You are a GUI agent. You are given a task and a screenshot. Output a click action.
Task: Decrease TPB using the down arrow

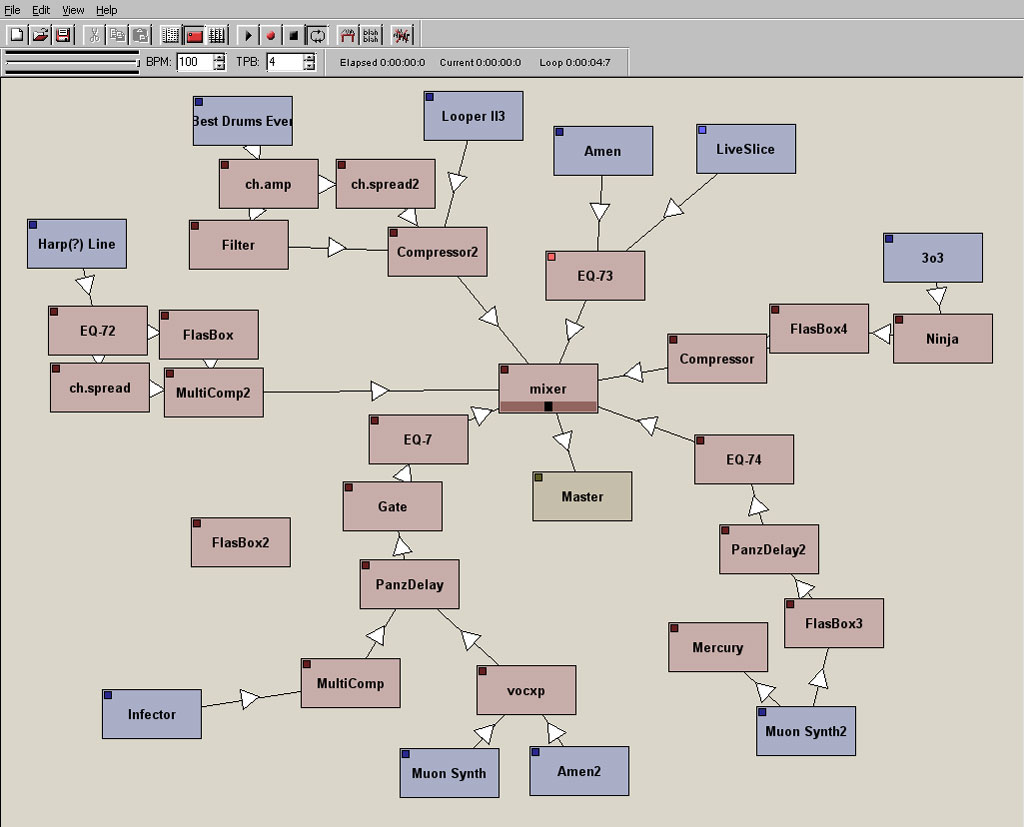point(309,67)
